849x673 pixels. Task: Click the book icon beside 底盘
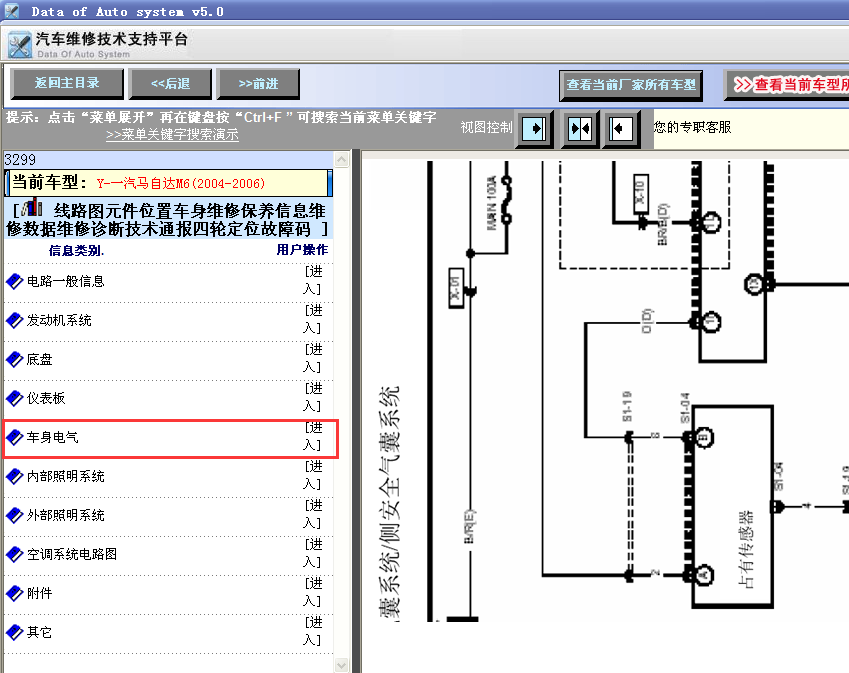click(x=15, y=360)
